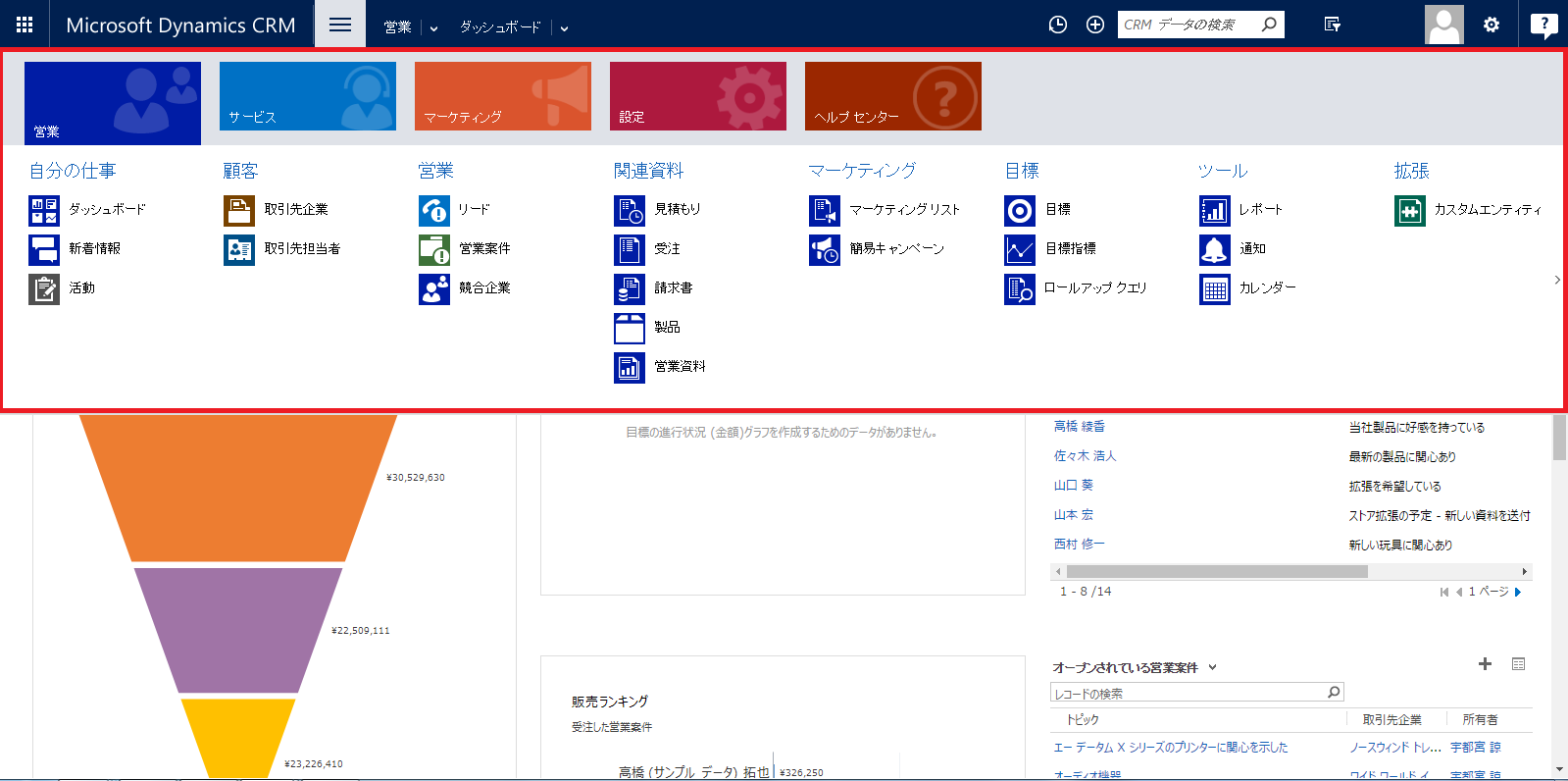
Task: Click the vertical page scrollbar thumb
Action: click(1559, 437)
